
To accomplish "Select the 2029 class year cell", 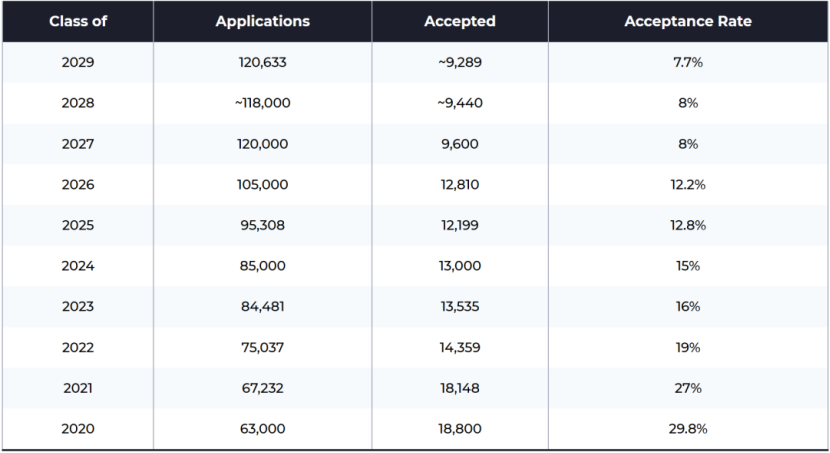I will pyautogui.click(x=77, y=62).
